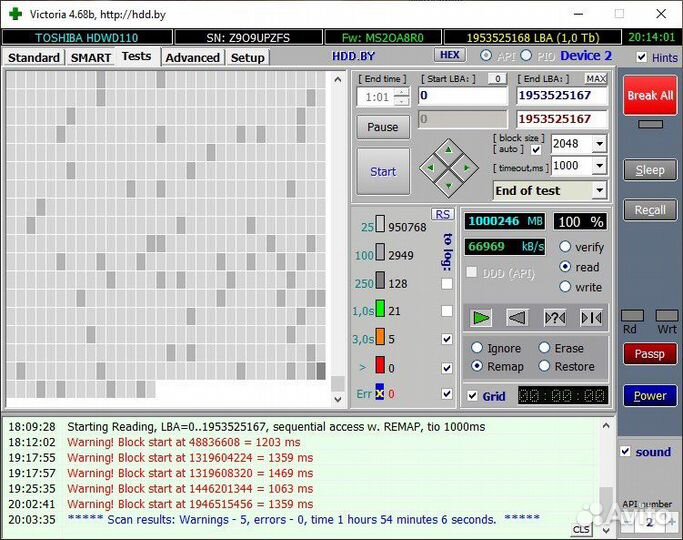Select the butterfly scan mode icon
The width and height of the screenshot is (683, 540).
[591, 318]
